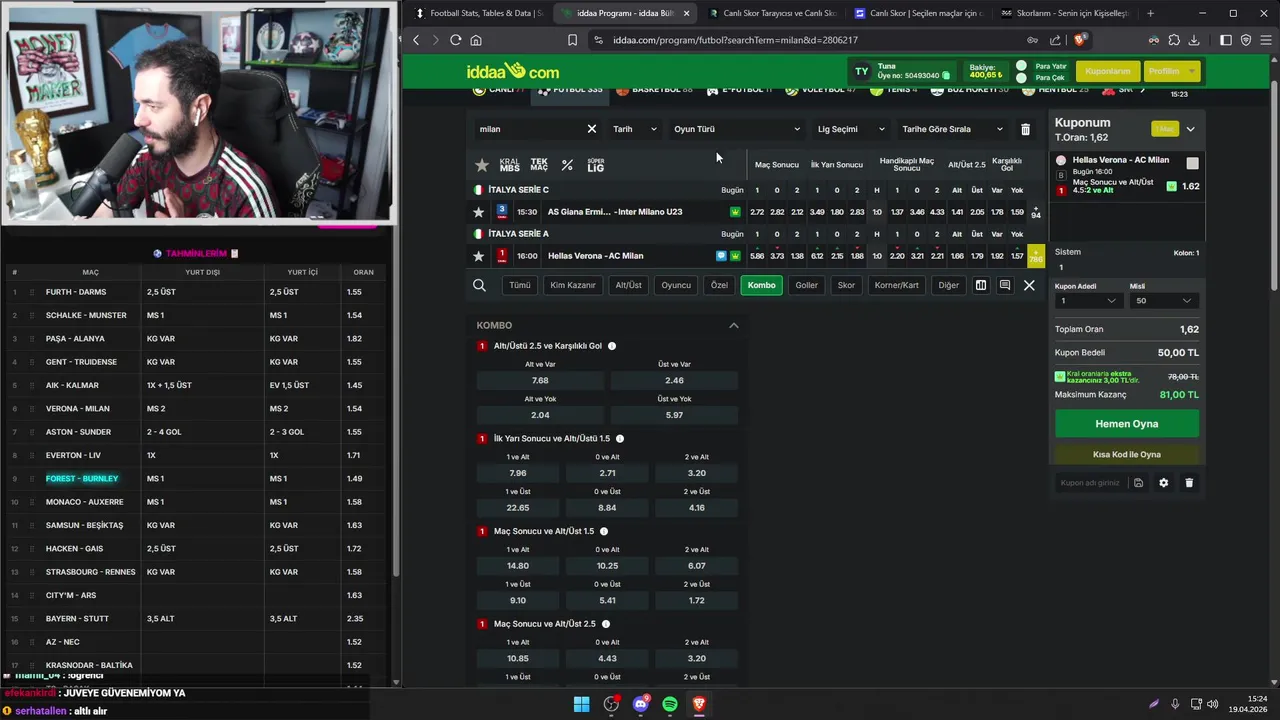
Task: Open the Kupon Adedi dropdown
Action: (x=1088, y=301)
